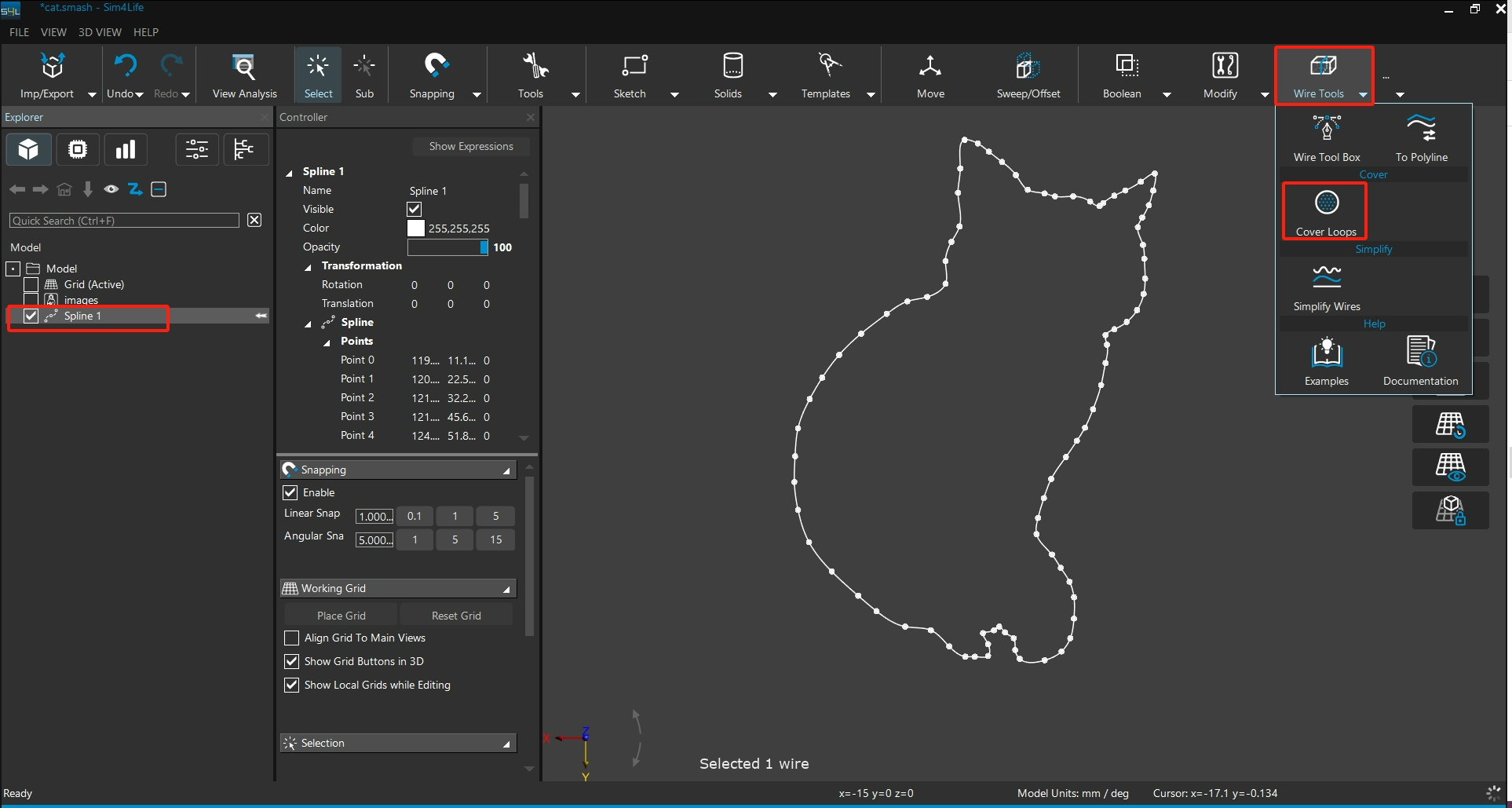Screen dimensions: 1512x808
Task: Open the FILE menu
Action: (19, 32)
